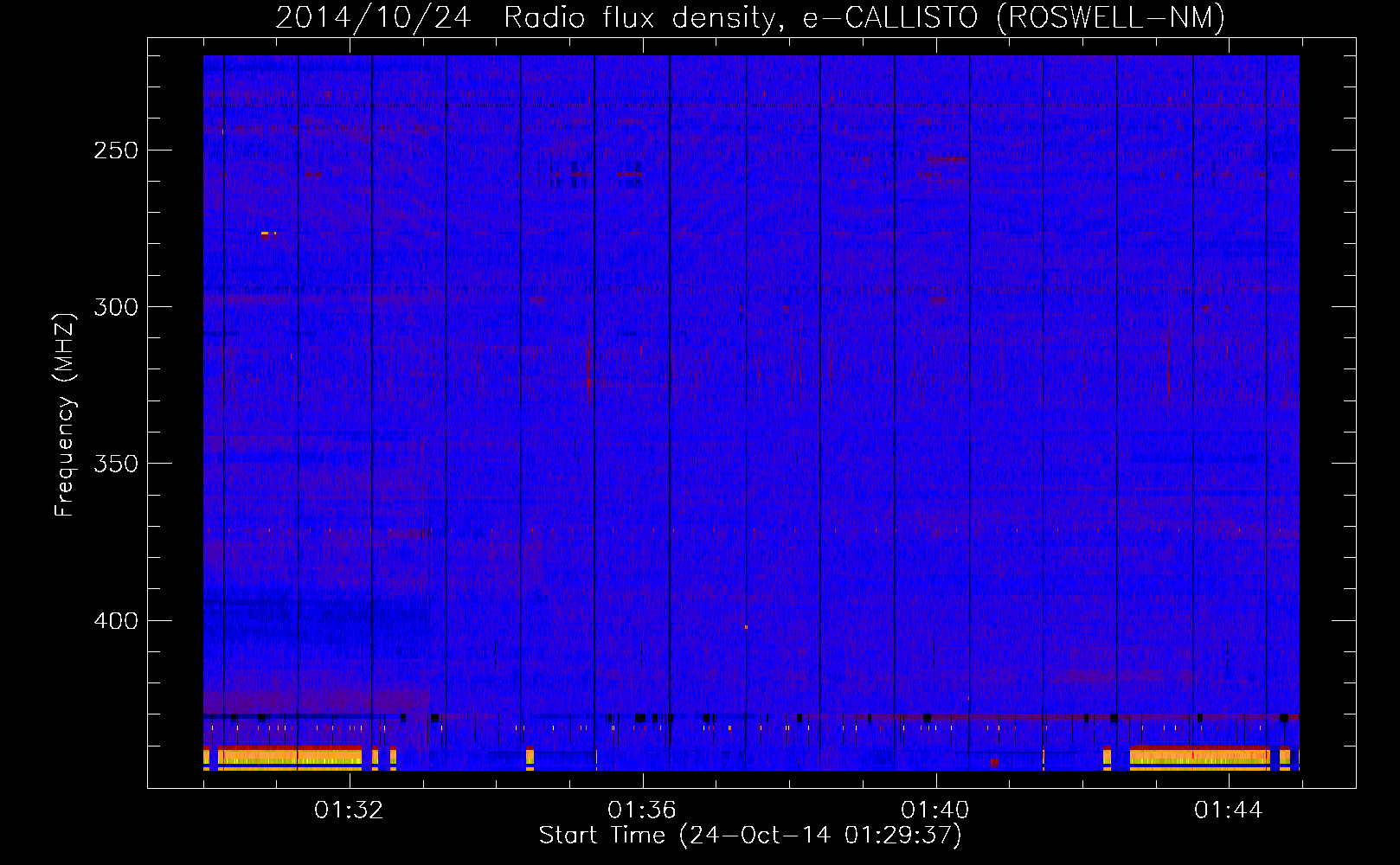Click the 01:40 time tick label
This screenshot has height=865, width=1400.
[935, 811]
